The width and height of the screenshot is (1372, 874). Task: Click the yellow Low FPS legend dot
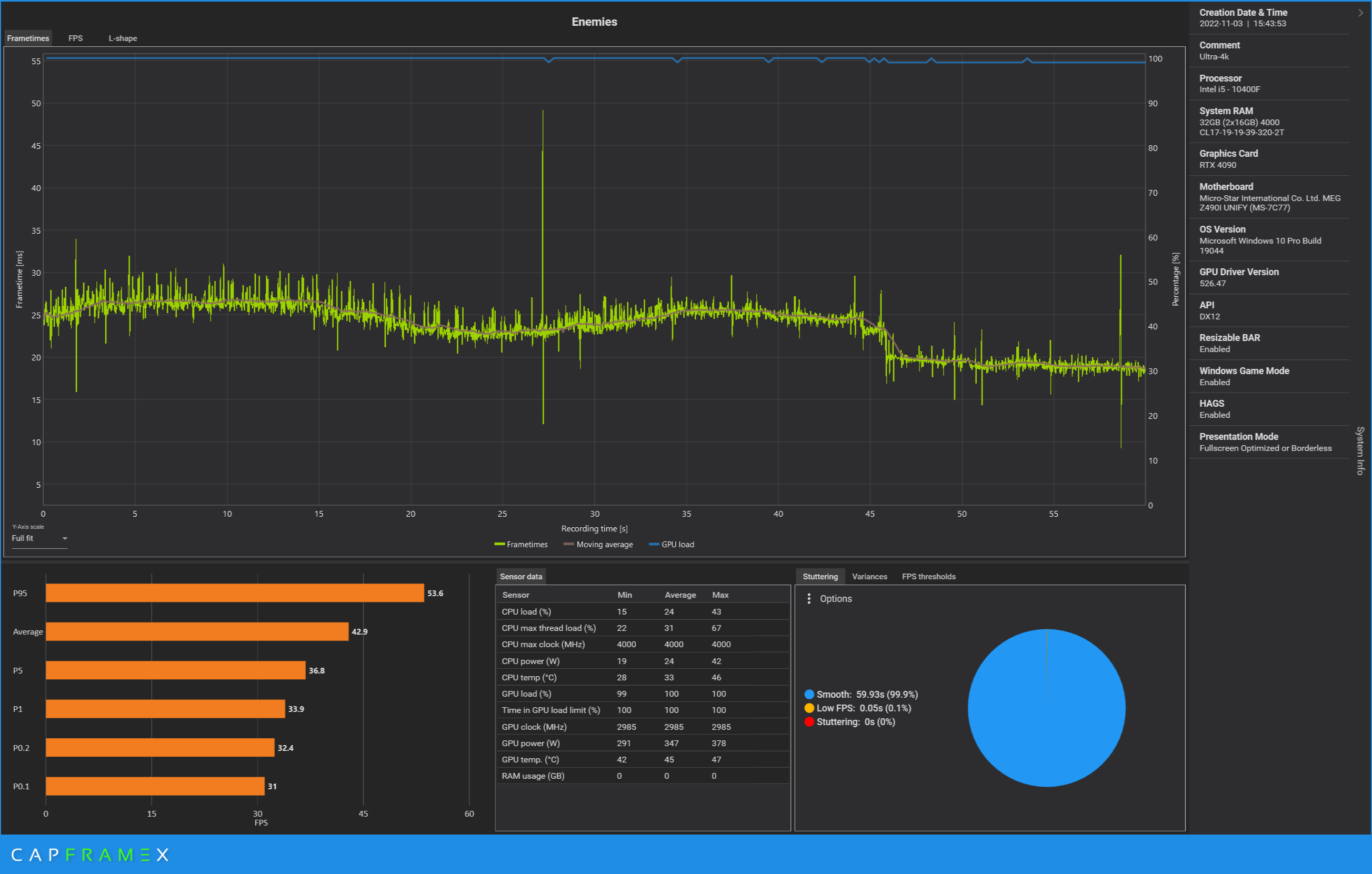coord(809,708)
